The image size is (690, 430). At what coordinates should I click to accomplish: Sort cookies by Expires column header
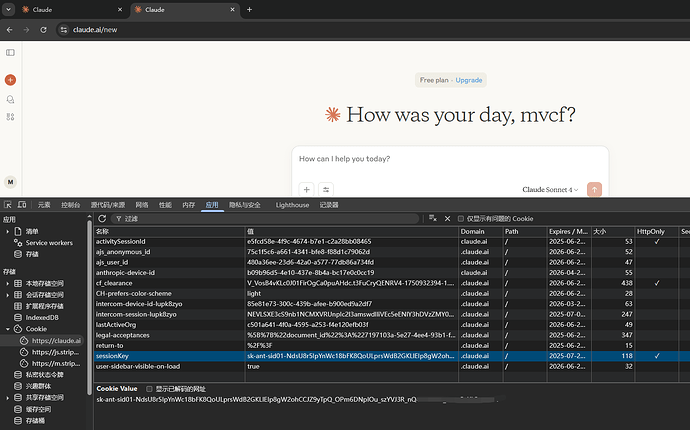pos(568,232)
